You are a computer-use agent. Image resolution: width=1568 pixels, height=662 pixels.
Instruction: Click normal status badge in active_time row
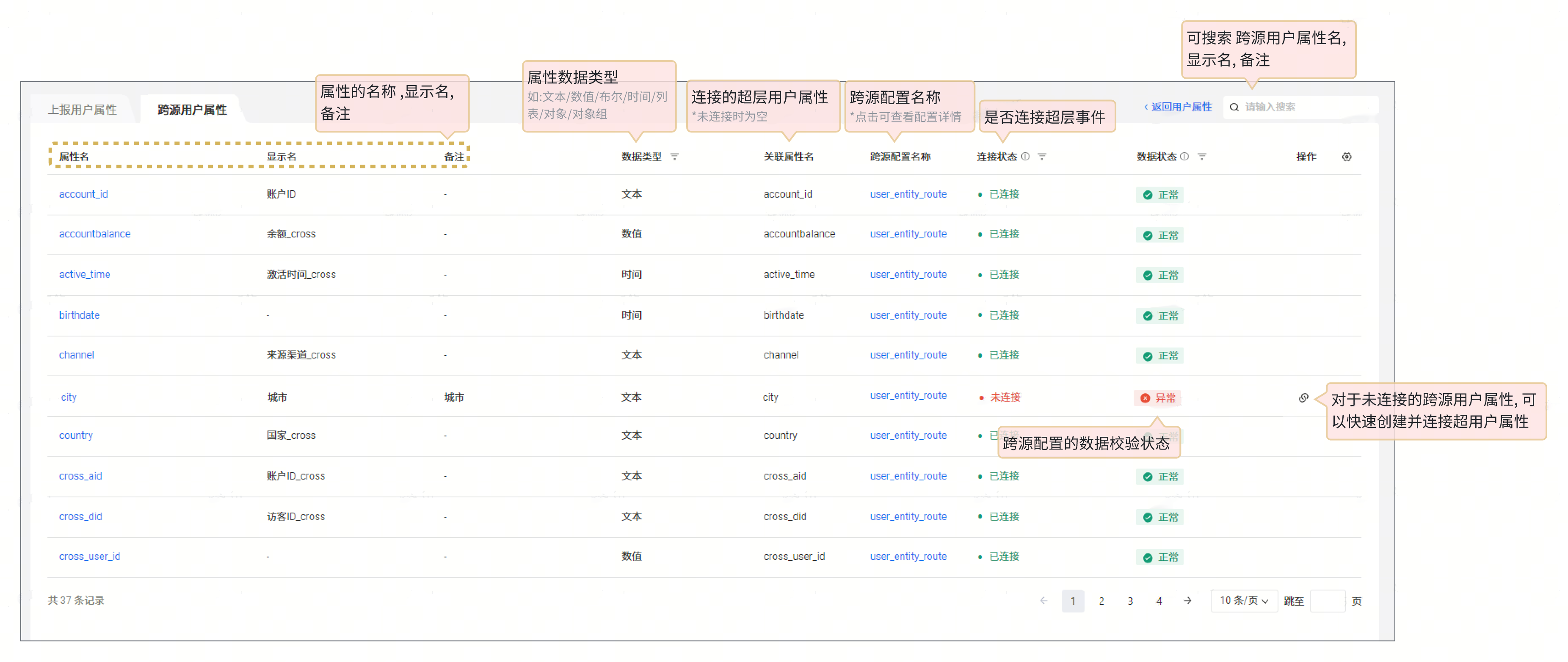1160,276
